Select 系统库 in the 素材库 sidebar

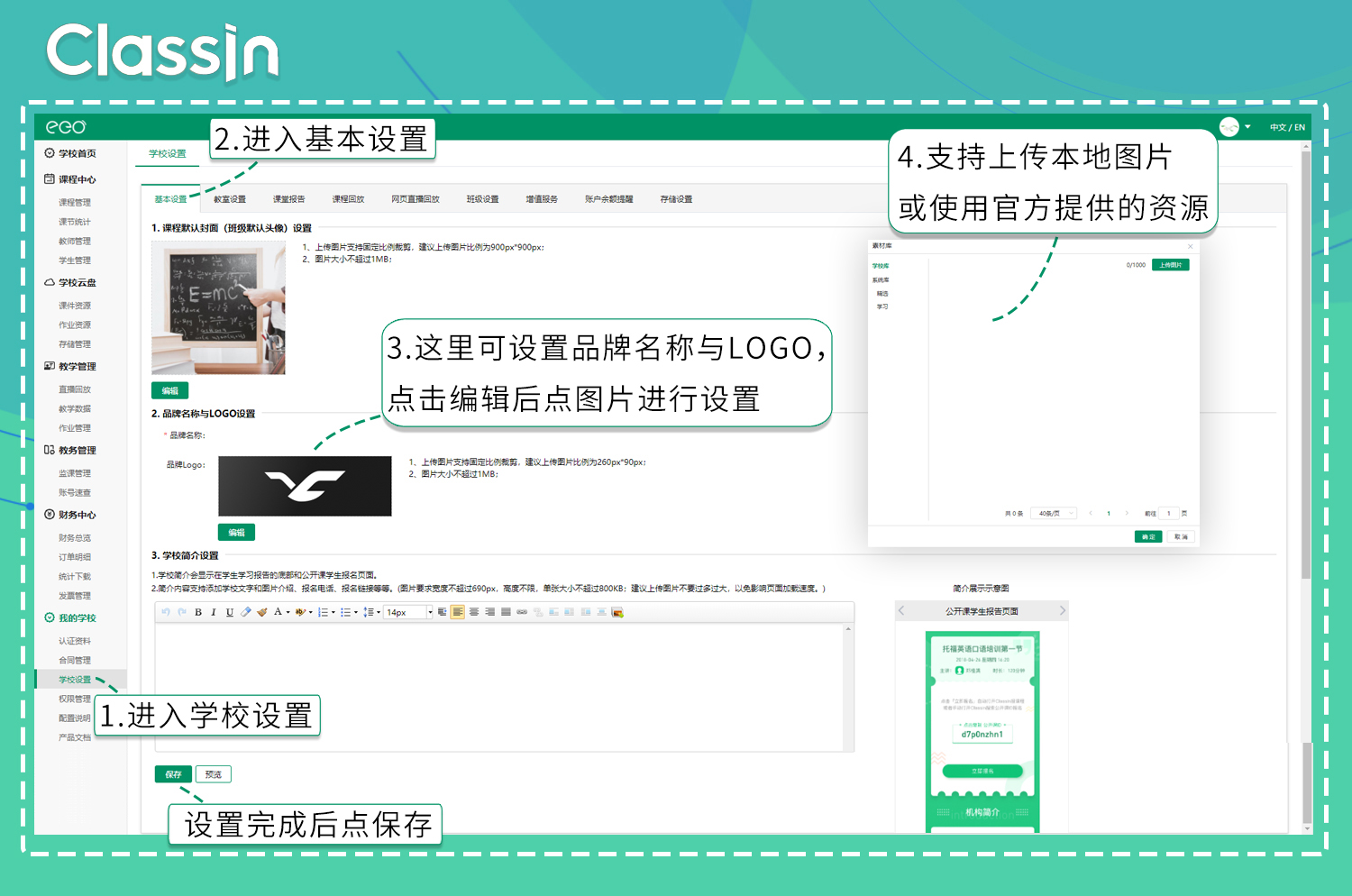[x=881, y=280]
